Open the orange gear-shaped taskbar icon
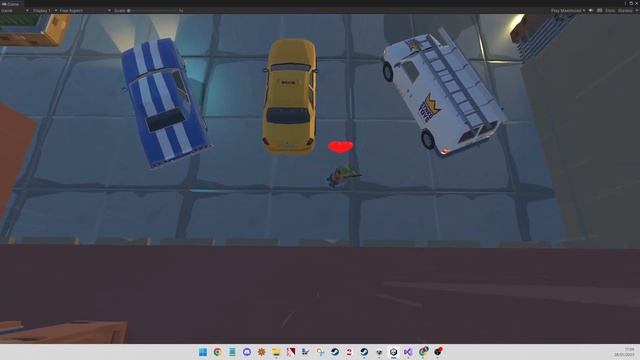 (262, 352)
